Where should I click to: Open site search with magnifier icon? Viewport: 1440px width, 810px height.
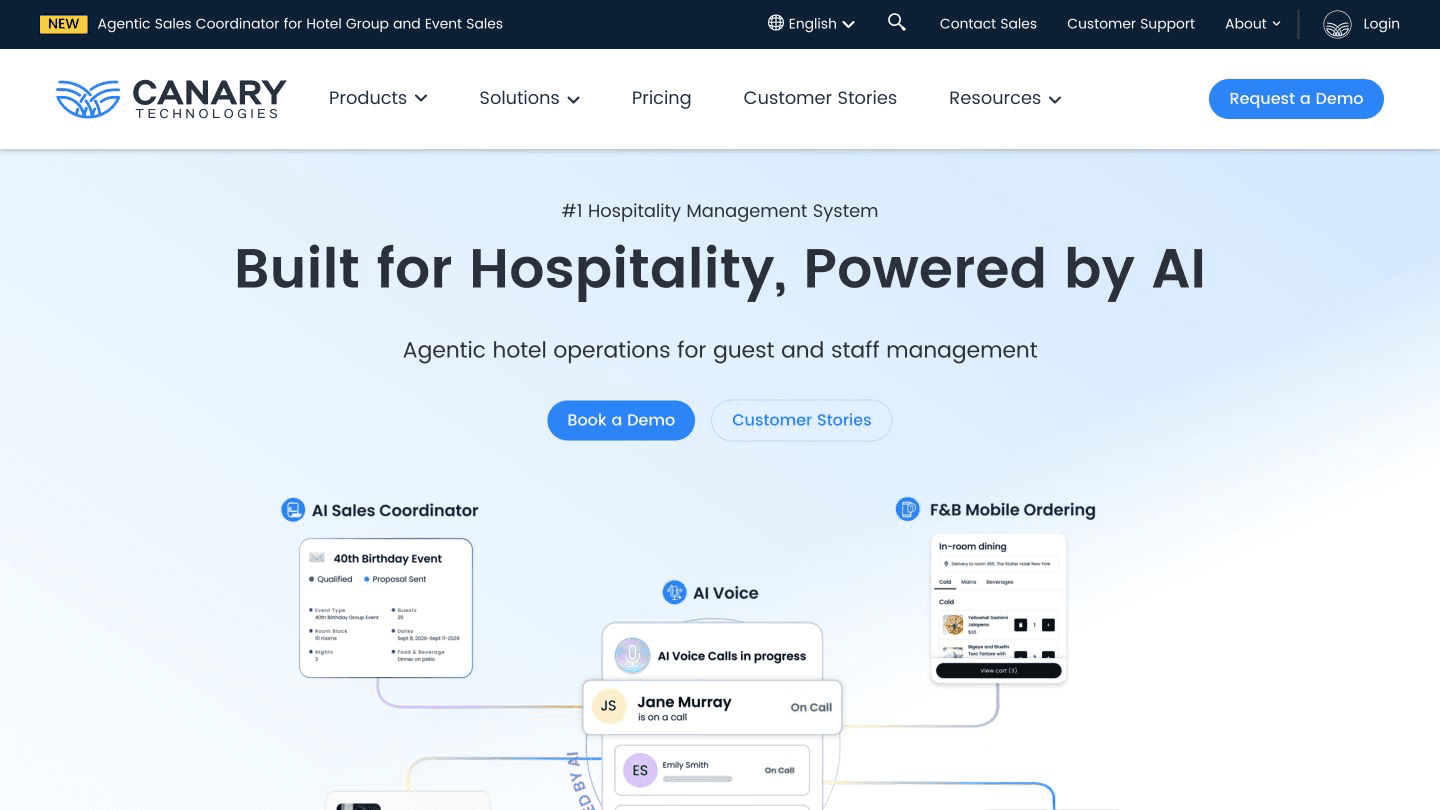pyautogui.click(x=897, y=22)
